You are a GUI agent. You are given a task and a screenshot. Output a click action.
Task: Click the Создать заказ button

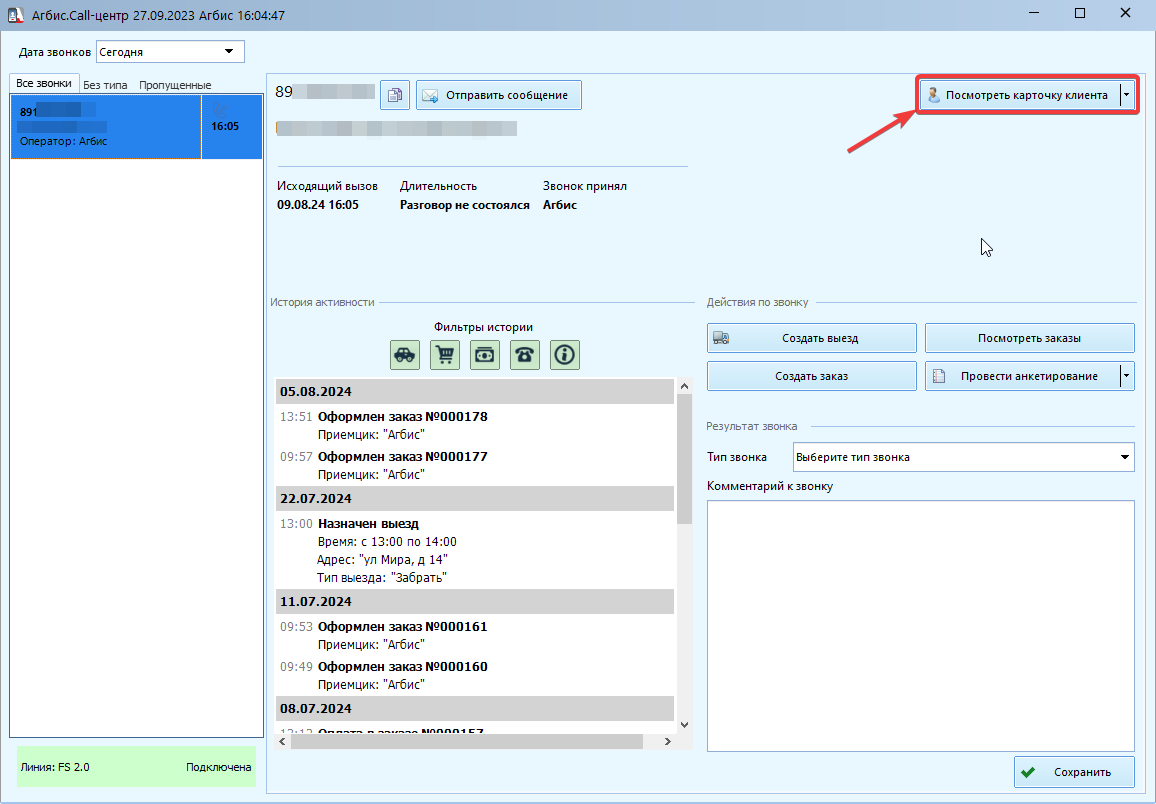pos(811,376)
